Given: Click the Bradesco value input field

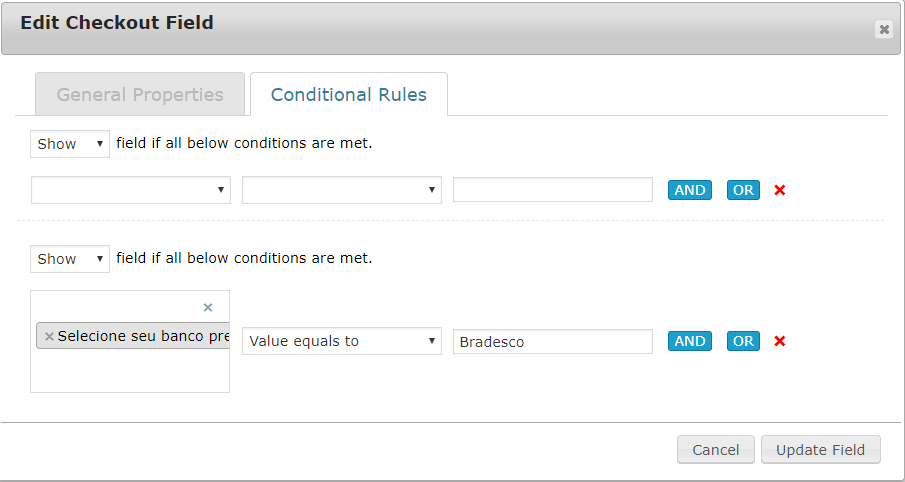Looking at the screenshot, I should pyautogui.click(x=553, y=341).
